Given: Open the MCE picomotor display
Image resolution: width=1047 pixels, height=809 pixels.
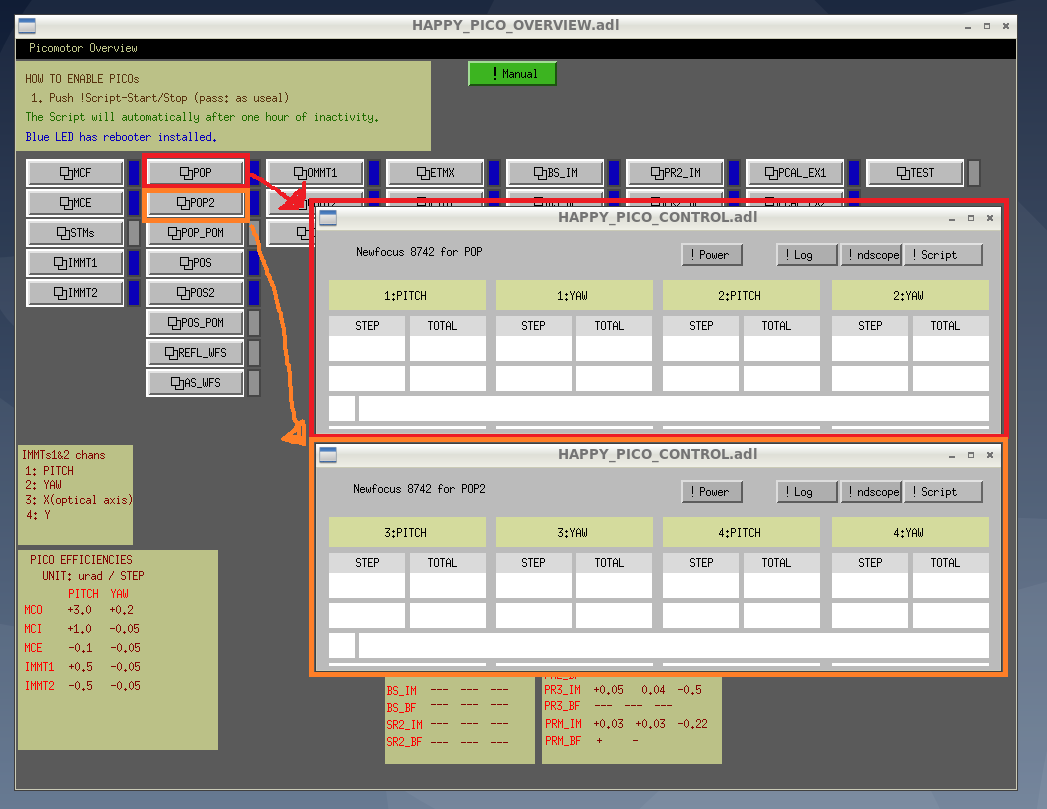Looking at the screenshot, I should (x=75, y=203).
